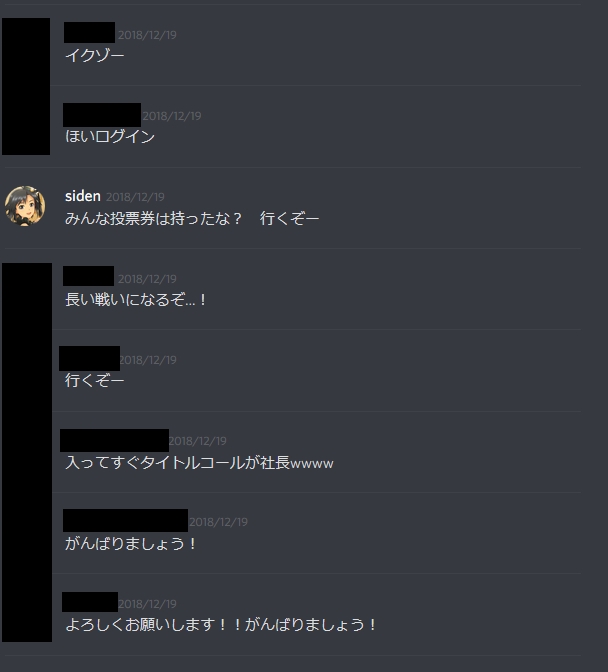608x672 pixels.
Task: Open siden's profile avatar picture
Action: [x=25, y=206]
